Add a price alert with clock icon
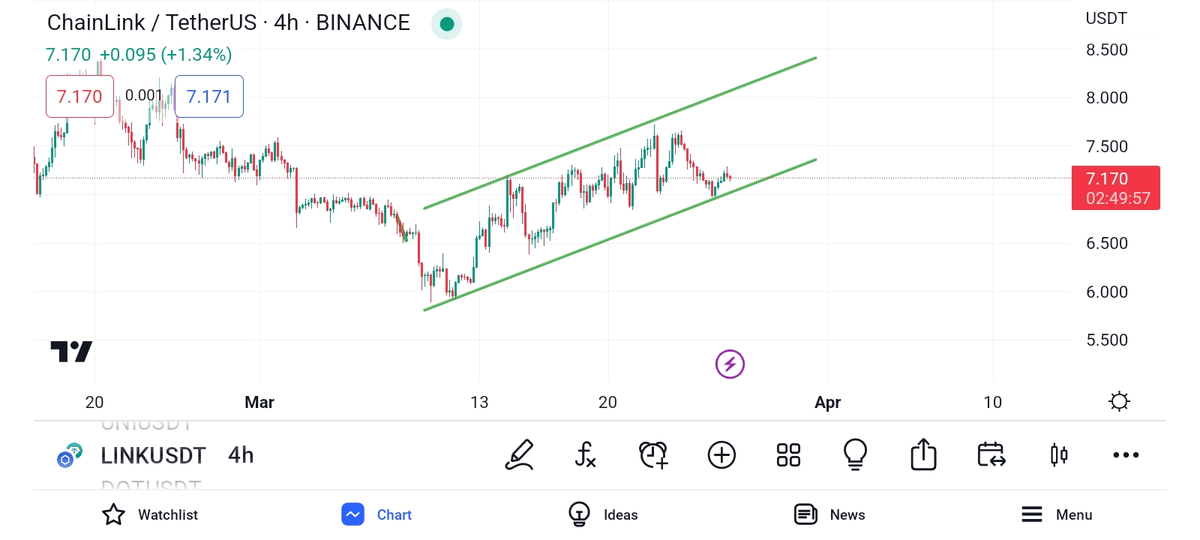Screen dimensions: 1200x540 pyautogui.click(x=653, y=455)
